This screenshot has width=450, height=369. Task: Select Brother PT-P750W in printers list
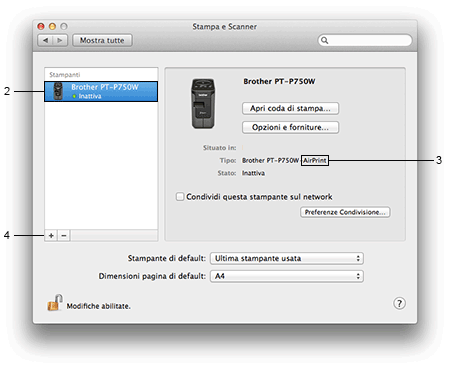click(x=101, y=91)
